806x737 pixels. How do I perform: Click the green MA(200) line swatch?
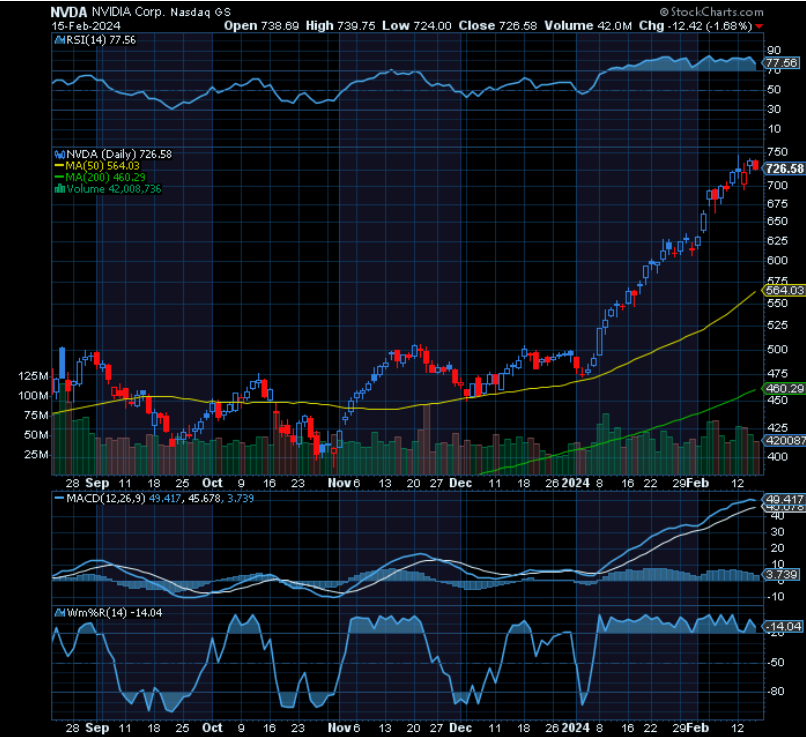tap(62, 177)
